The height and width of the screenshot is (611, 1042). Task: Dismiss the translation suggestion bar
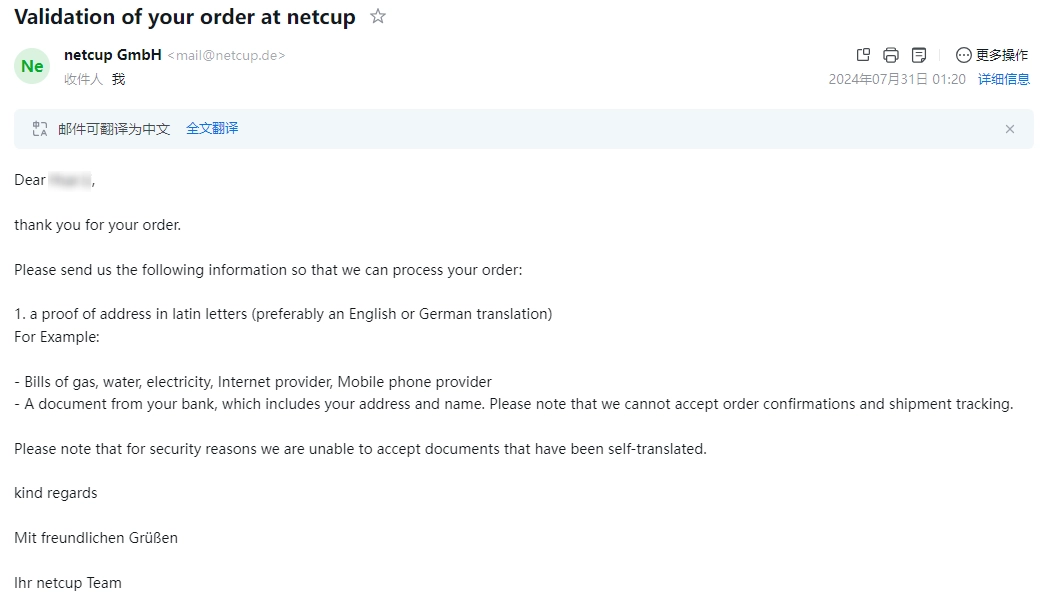click(x=1010, y=129)
